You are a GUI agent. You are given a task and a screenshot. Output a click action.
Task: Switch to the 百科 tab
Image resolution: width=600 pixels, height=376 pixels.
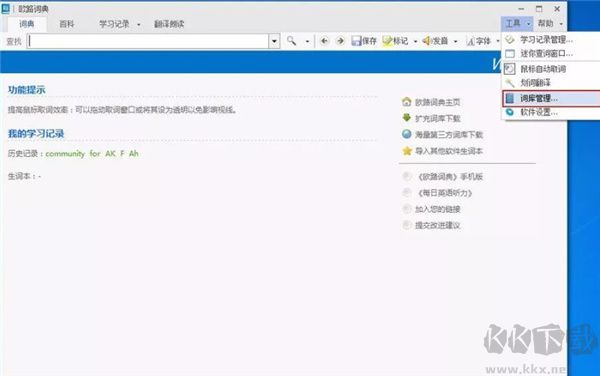point(67,24)
